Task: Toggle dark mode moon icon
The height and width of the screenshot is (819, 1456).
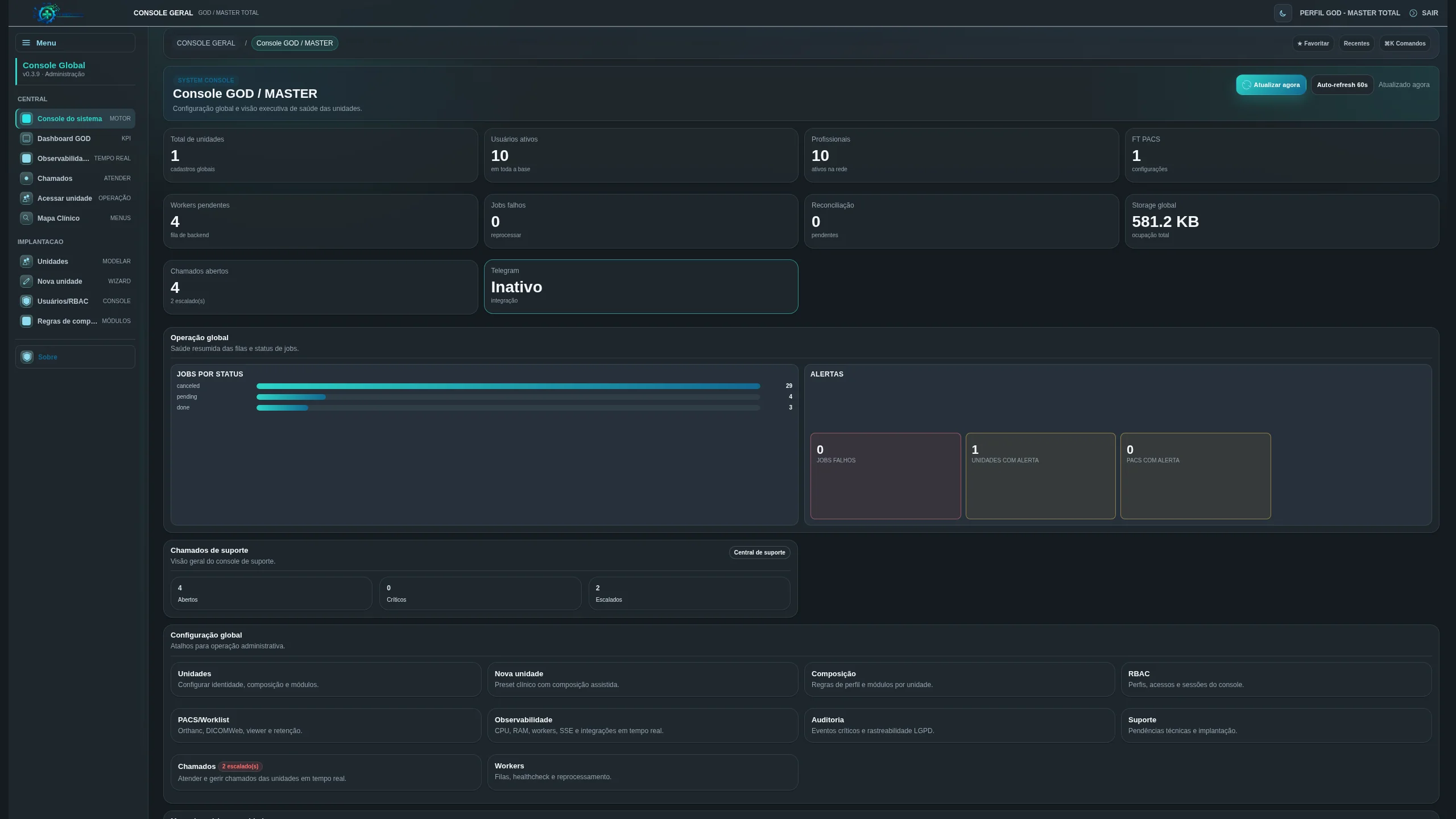Action: point(1283,13)
